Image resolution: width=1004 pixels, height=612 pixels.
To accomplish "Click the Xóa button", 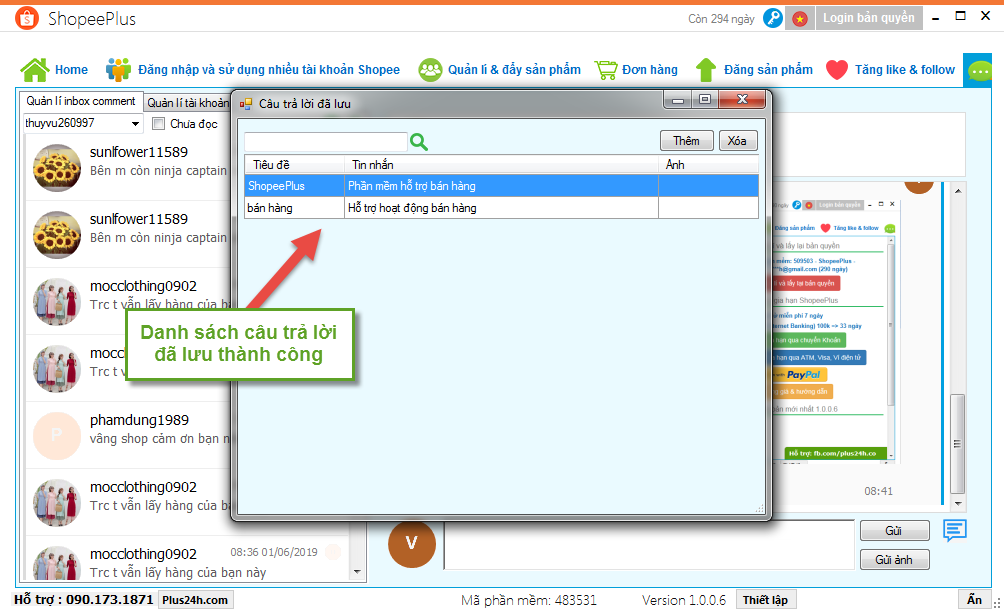I will tap(737, 141).
